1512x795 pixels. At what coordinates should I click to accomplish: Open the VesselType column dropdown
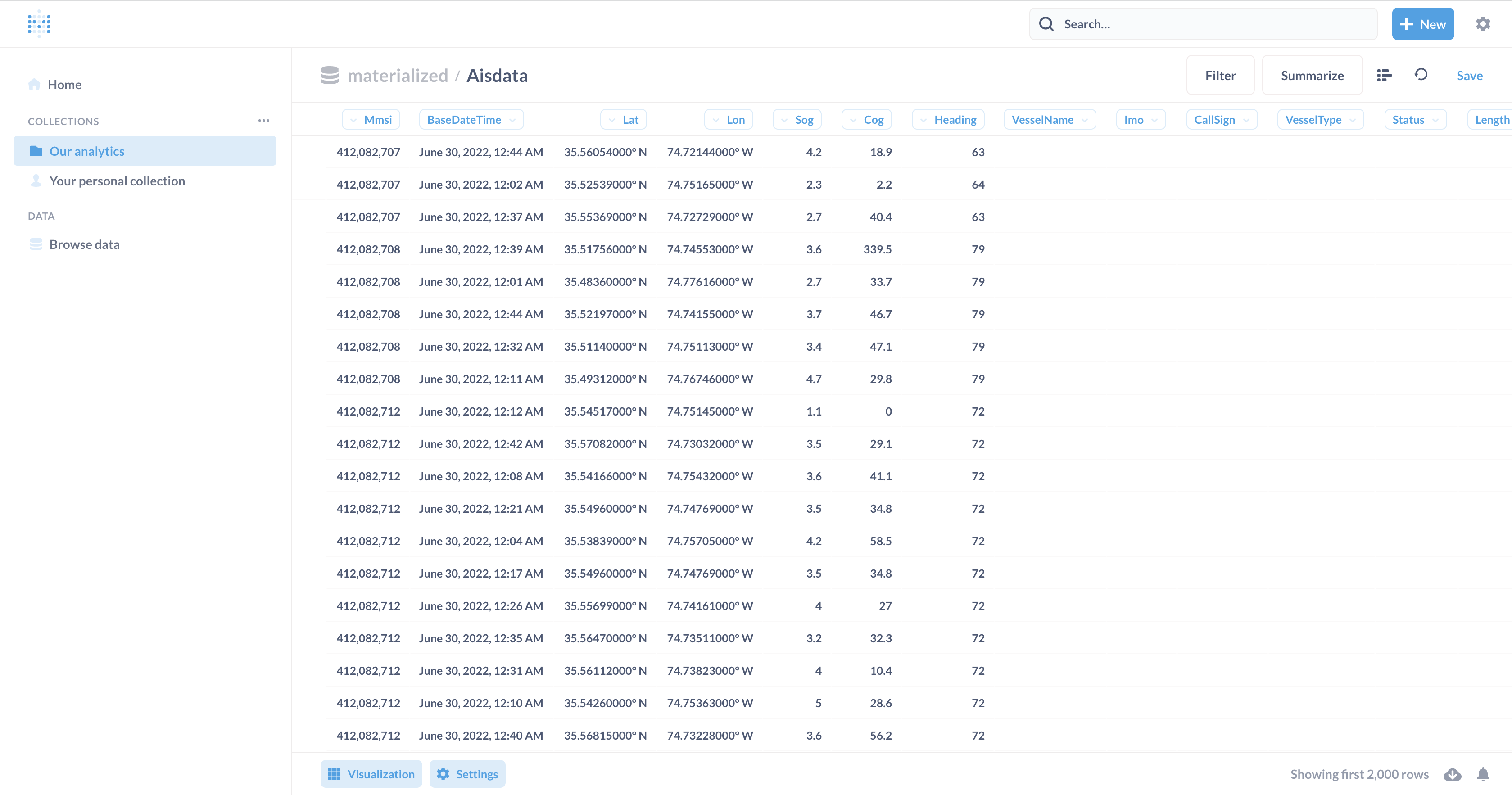coord(1319,120)
